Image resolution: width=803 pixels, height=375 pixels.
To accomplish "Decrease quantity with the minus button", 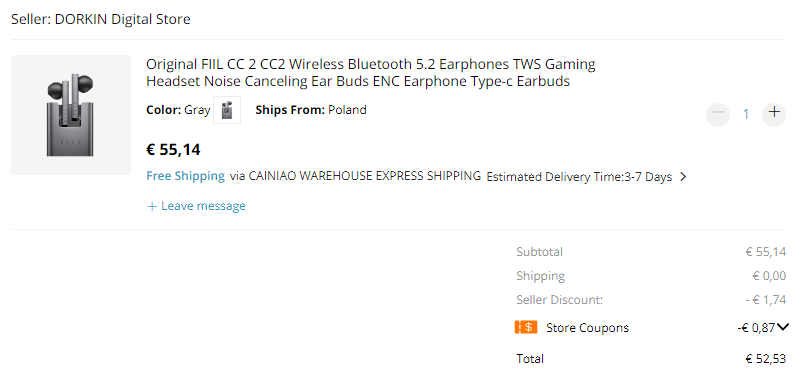I will [718, 114].
